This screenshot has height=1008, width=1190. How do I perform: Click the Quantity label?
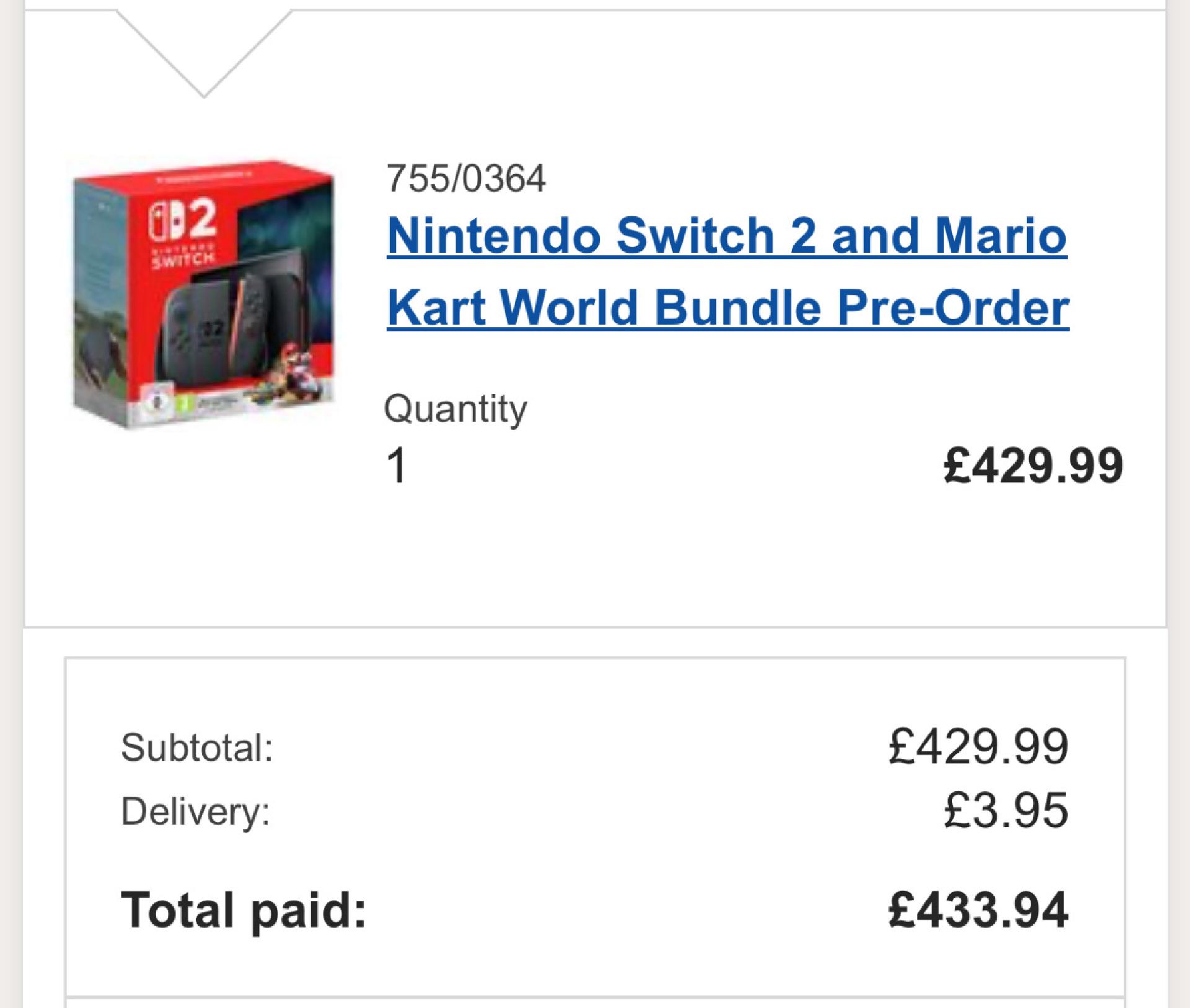coord(456,409)
